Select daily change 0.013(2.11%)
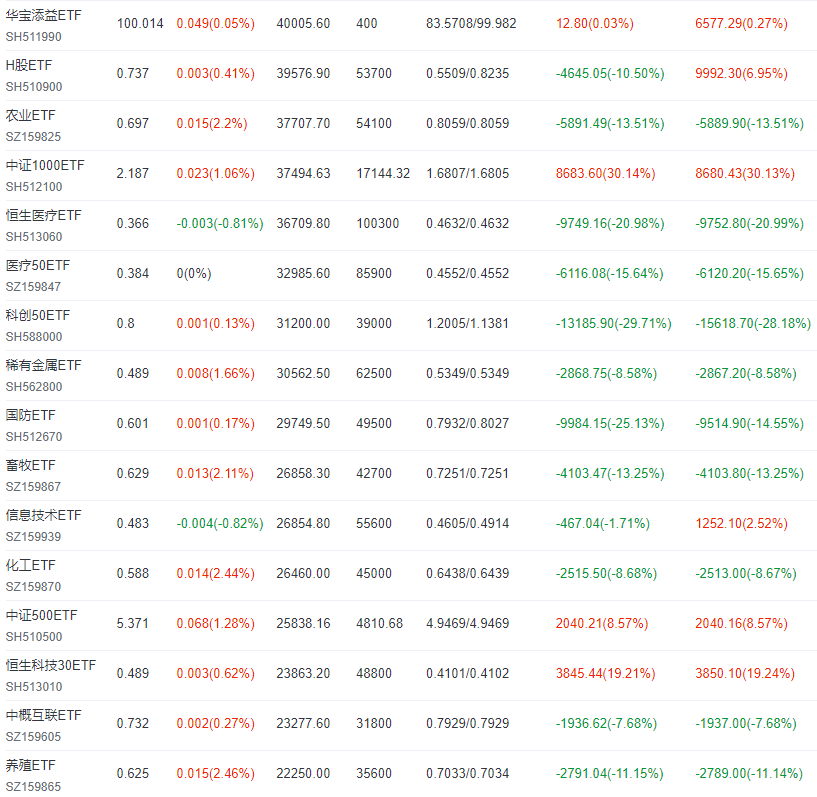 [215, 474]
